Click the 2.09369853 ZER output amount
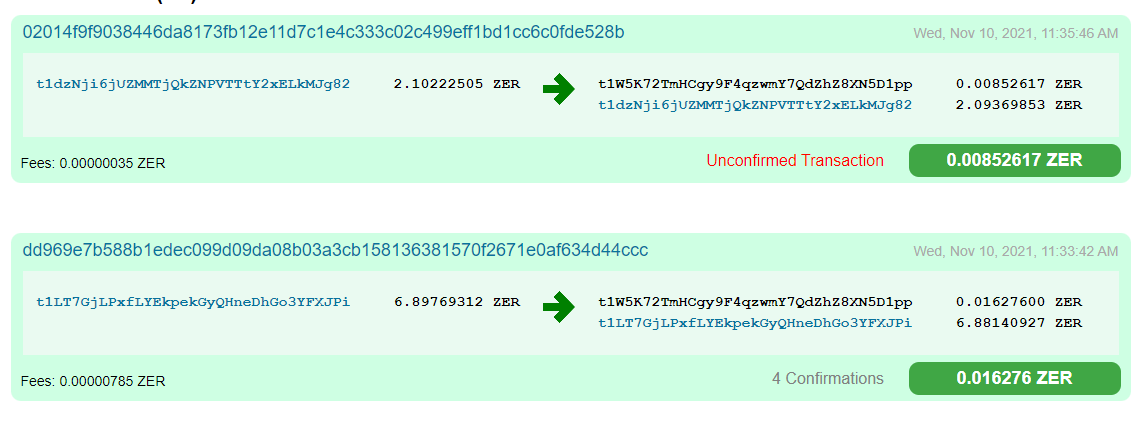The image size is (1148, 434). point(1019,104)
